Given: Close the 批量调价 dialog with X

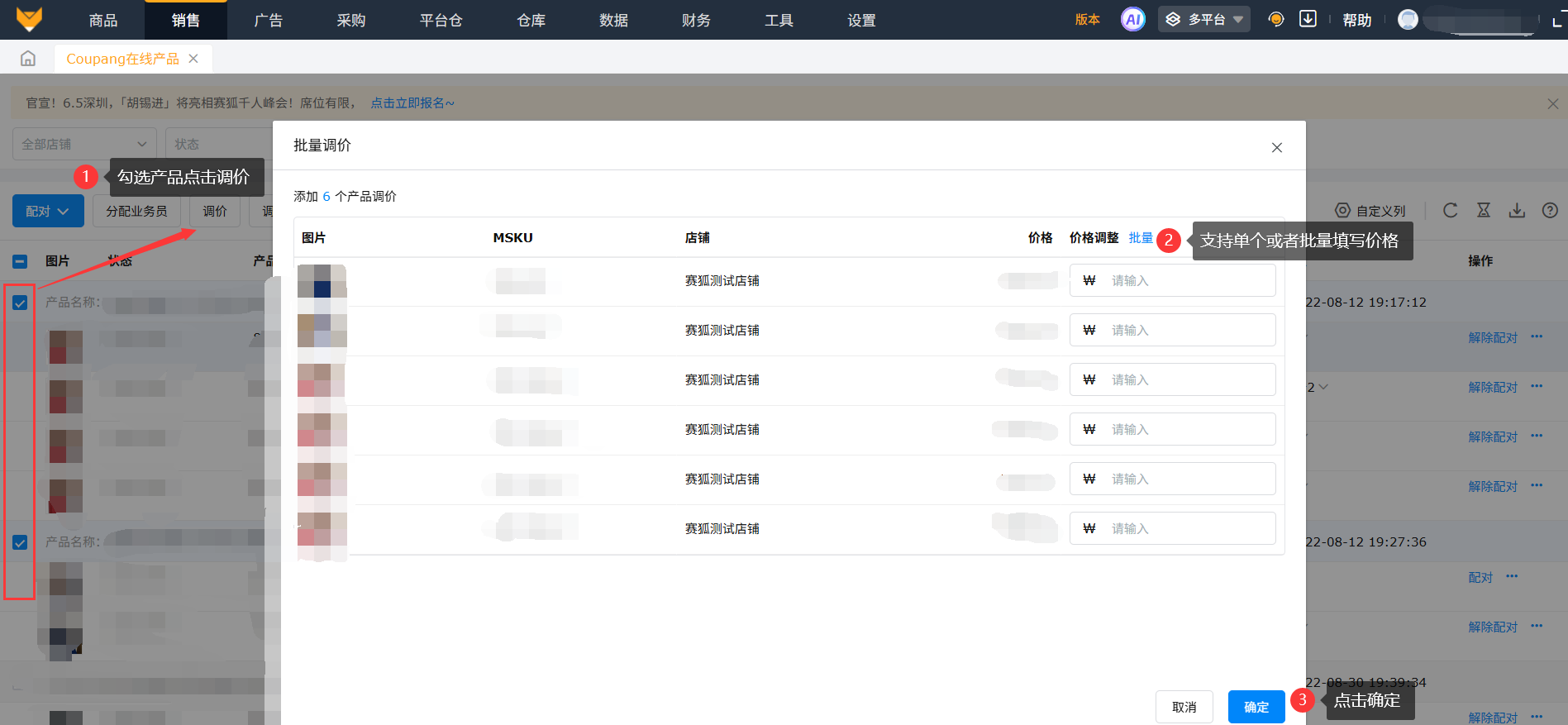Looking at the screenshot, I should tap(1277, 147).
